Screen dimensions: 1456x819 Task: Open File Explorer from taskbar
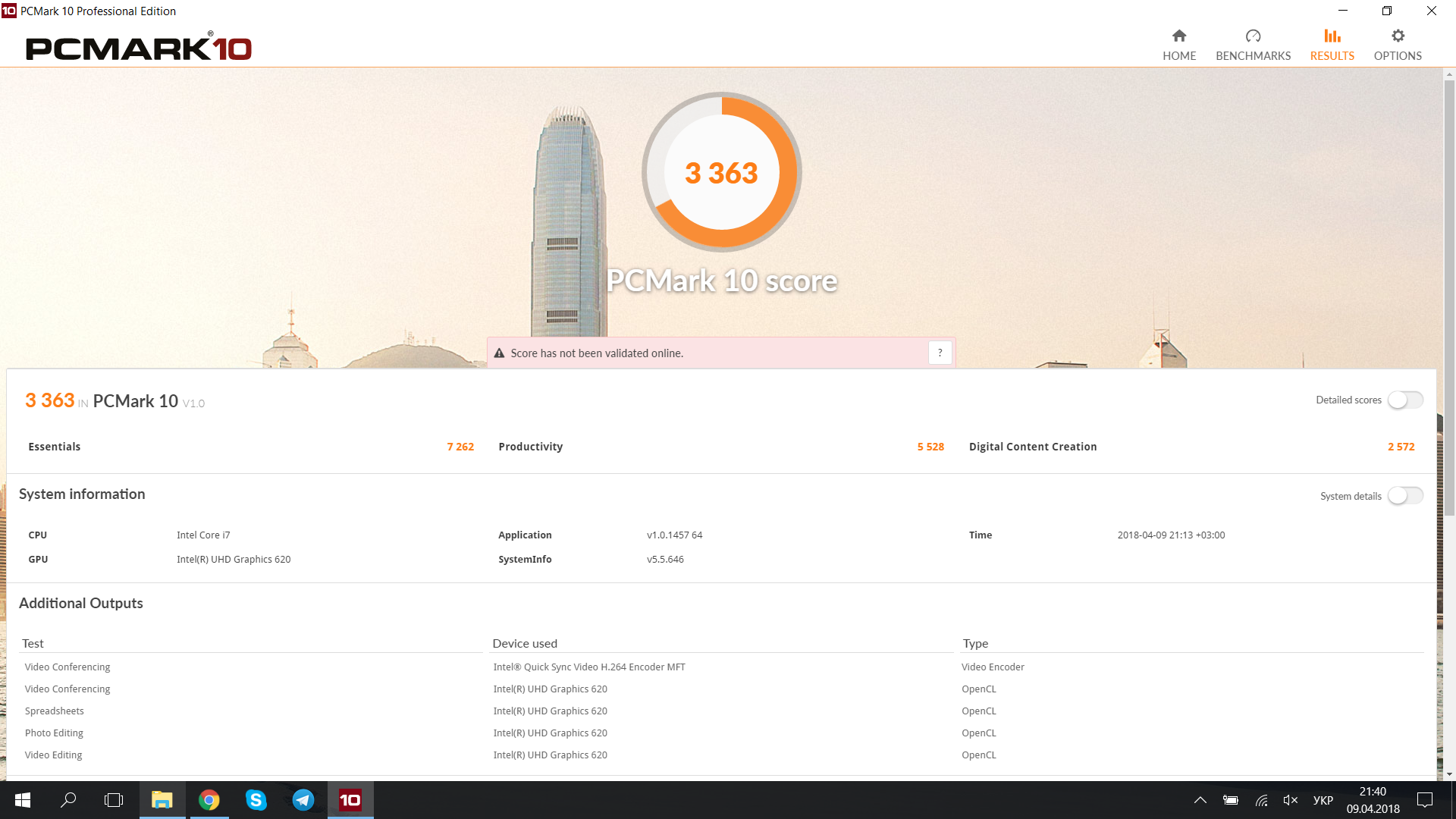point(162,800)
